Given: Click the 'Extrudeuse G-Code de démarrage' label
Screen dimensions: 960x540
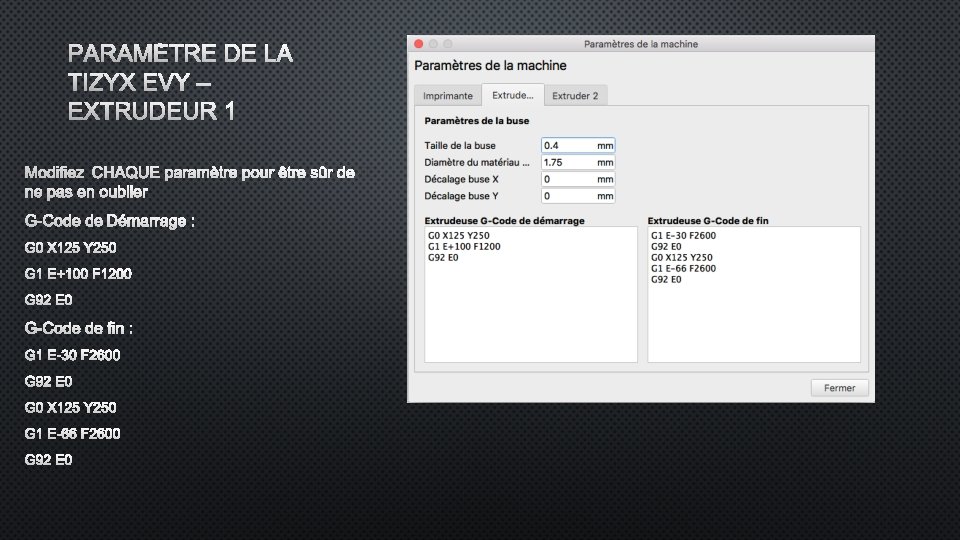Looking at the screenshot, I should coord(504,220).
